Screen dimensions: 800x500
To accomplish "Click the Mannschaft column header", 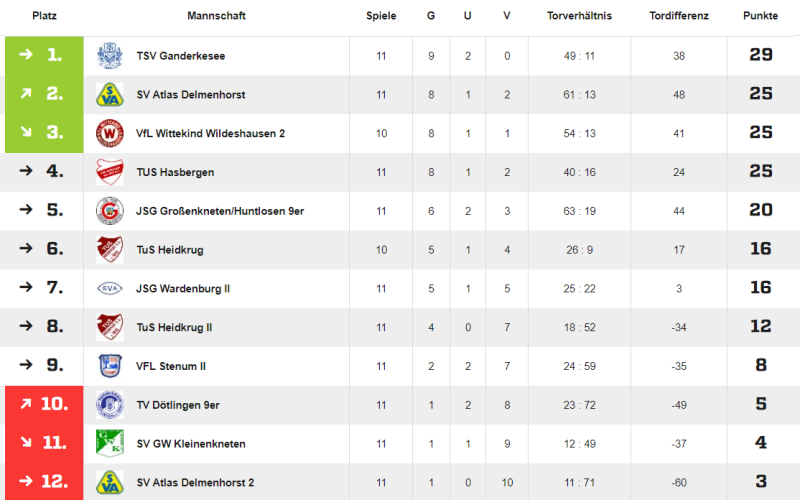I will pos(216,16).
